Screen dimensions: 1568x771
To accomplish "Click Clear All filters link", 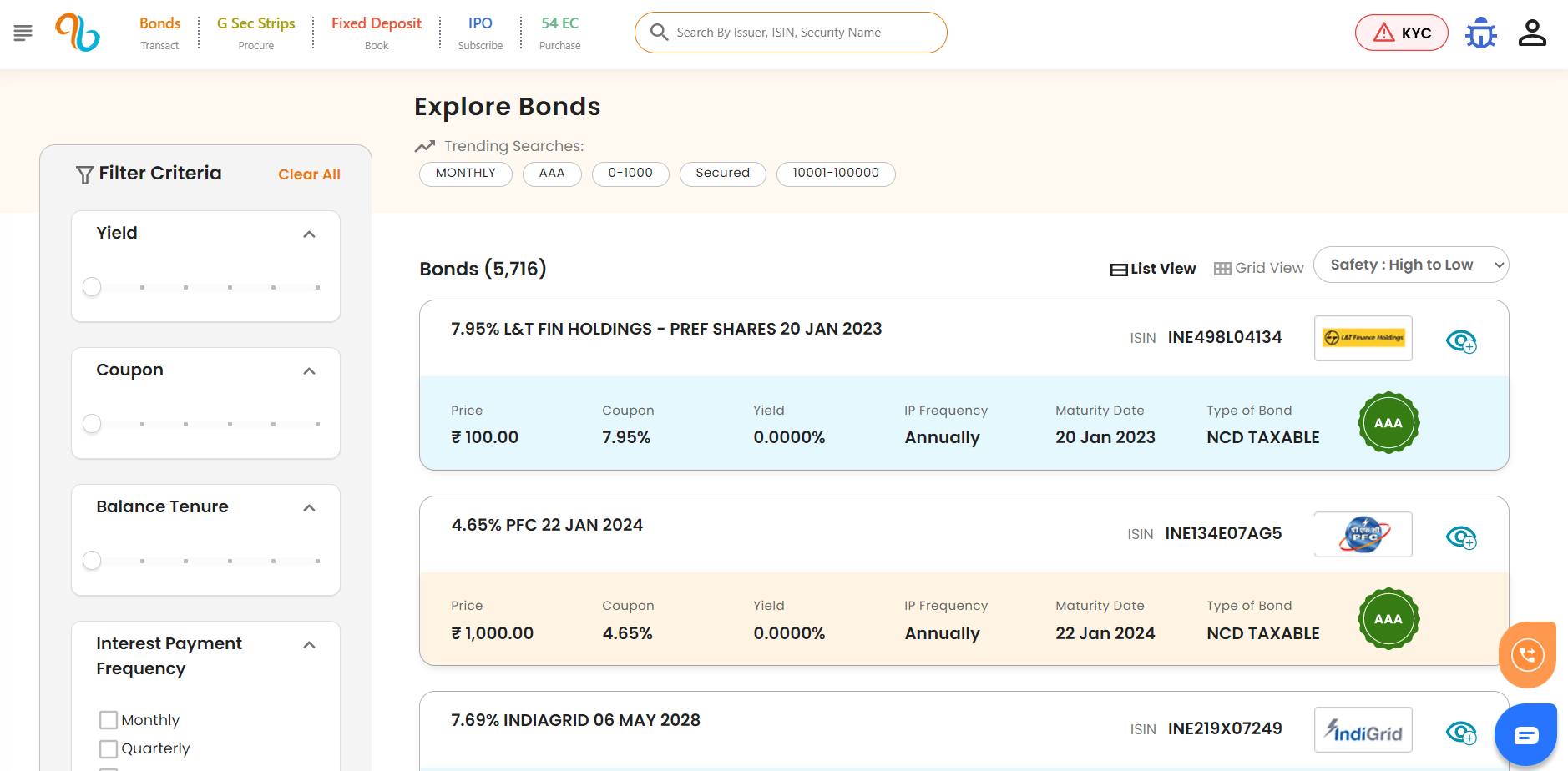I will 309,174.
